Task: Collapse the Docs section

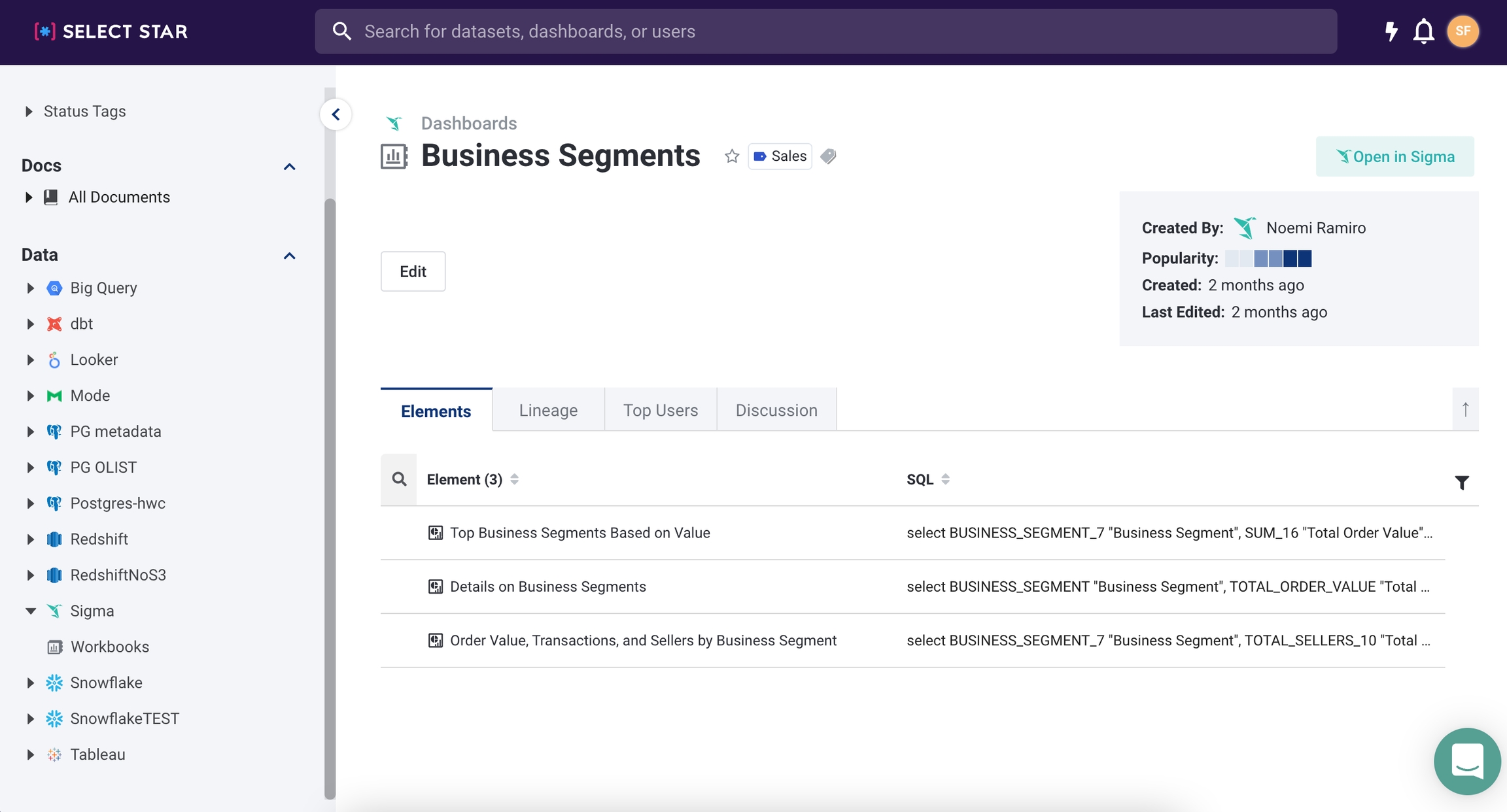Action: click(290, 167)
